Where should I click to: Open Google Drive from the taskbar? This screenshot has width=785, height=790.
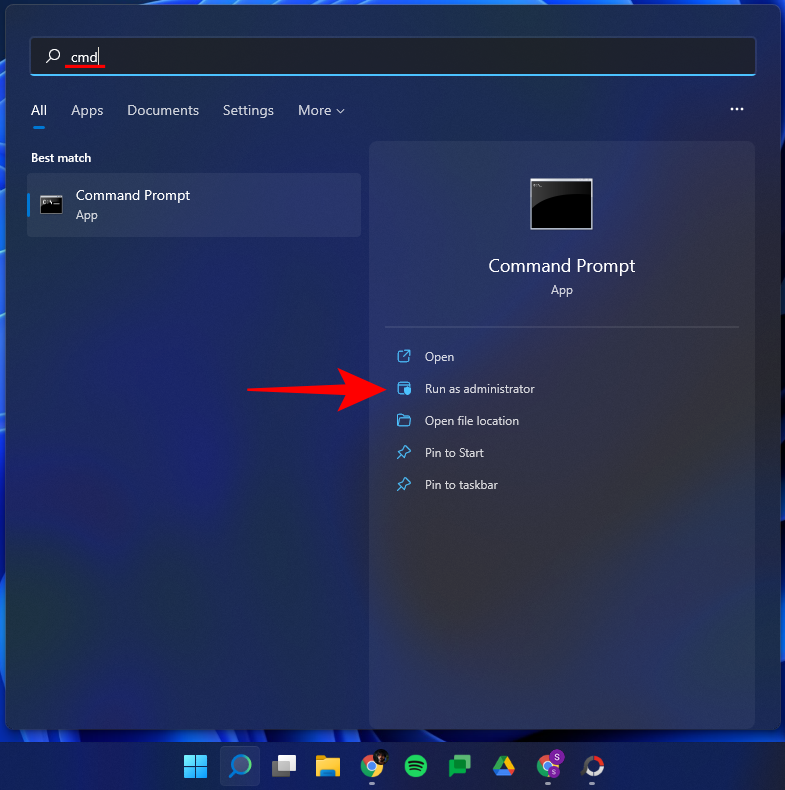503,766
